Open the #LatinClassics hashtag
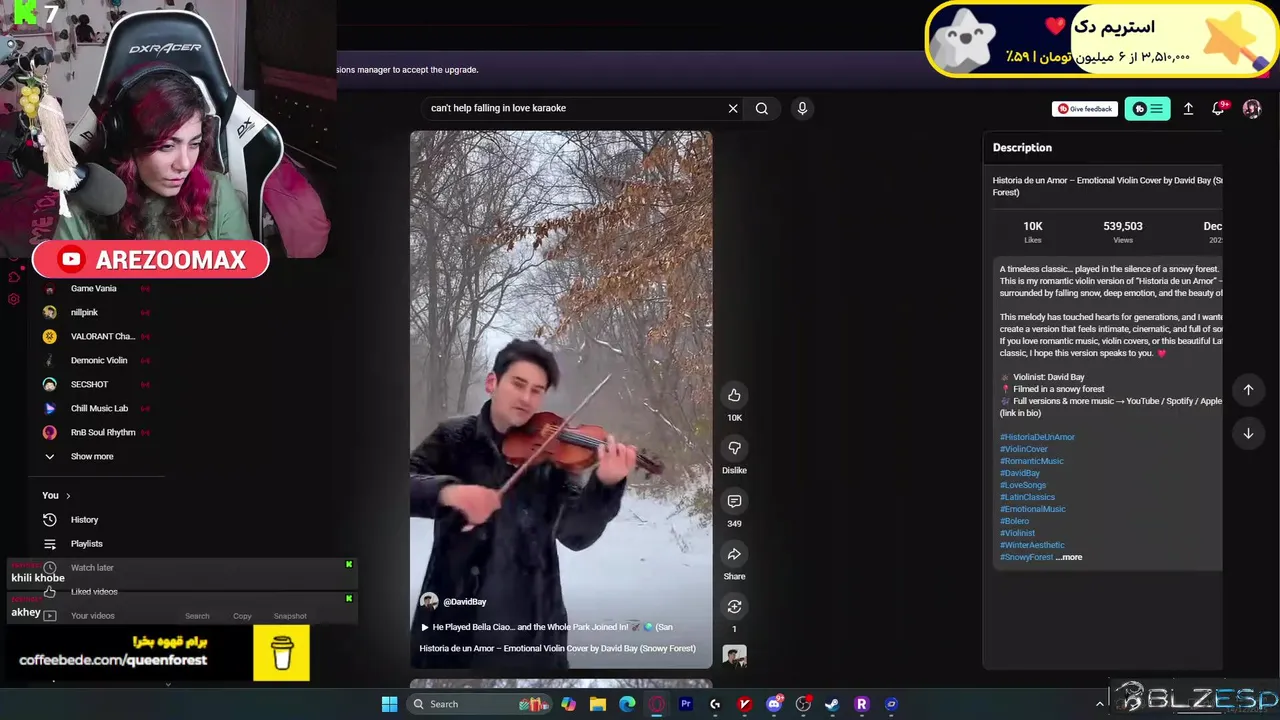 pyautogui.click(x=1027, y=497)
